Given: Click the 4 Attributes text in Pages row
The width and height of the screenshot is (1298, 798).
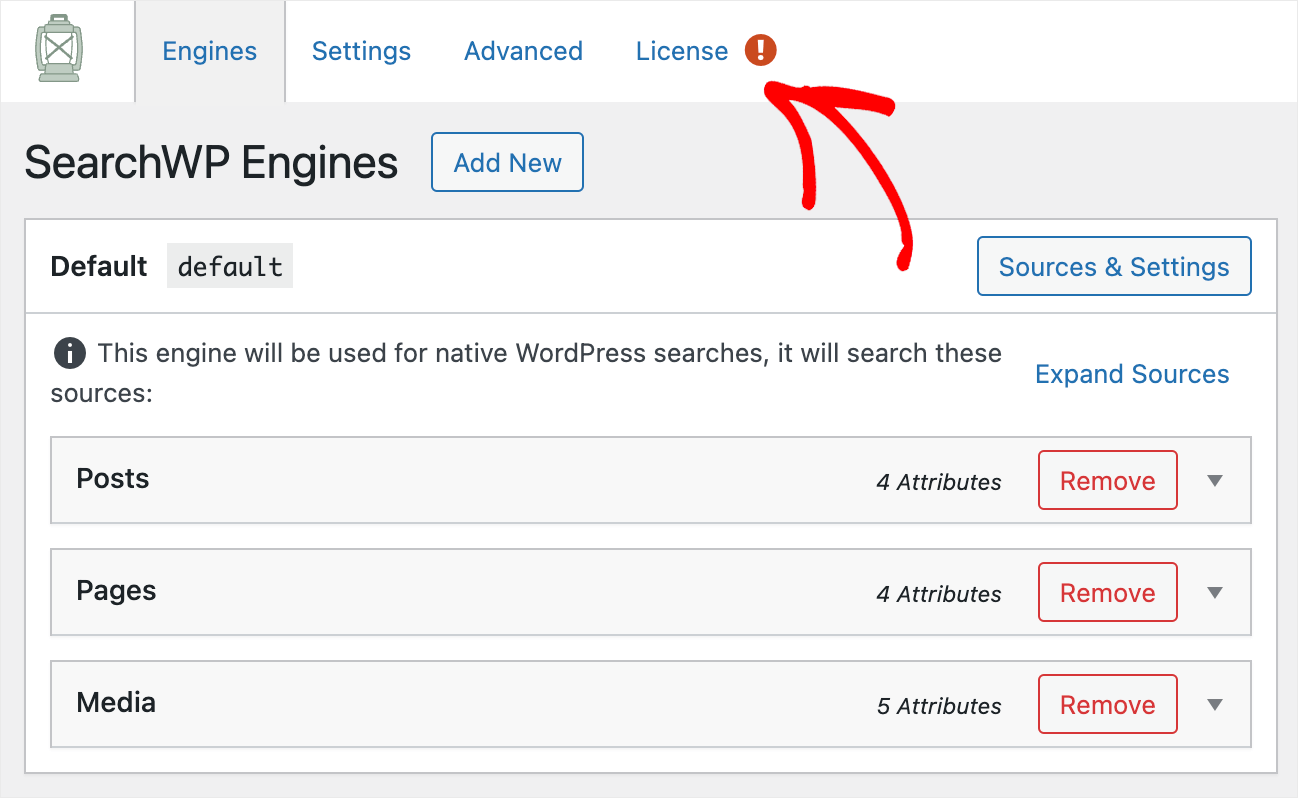Looking at the screenshot, I should (939, 594).
